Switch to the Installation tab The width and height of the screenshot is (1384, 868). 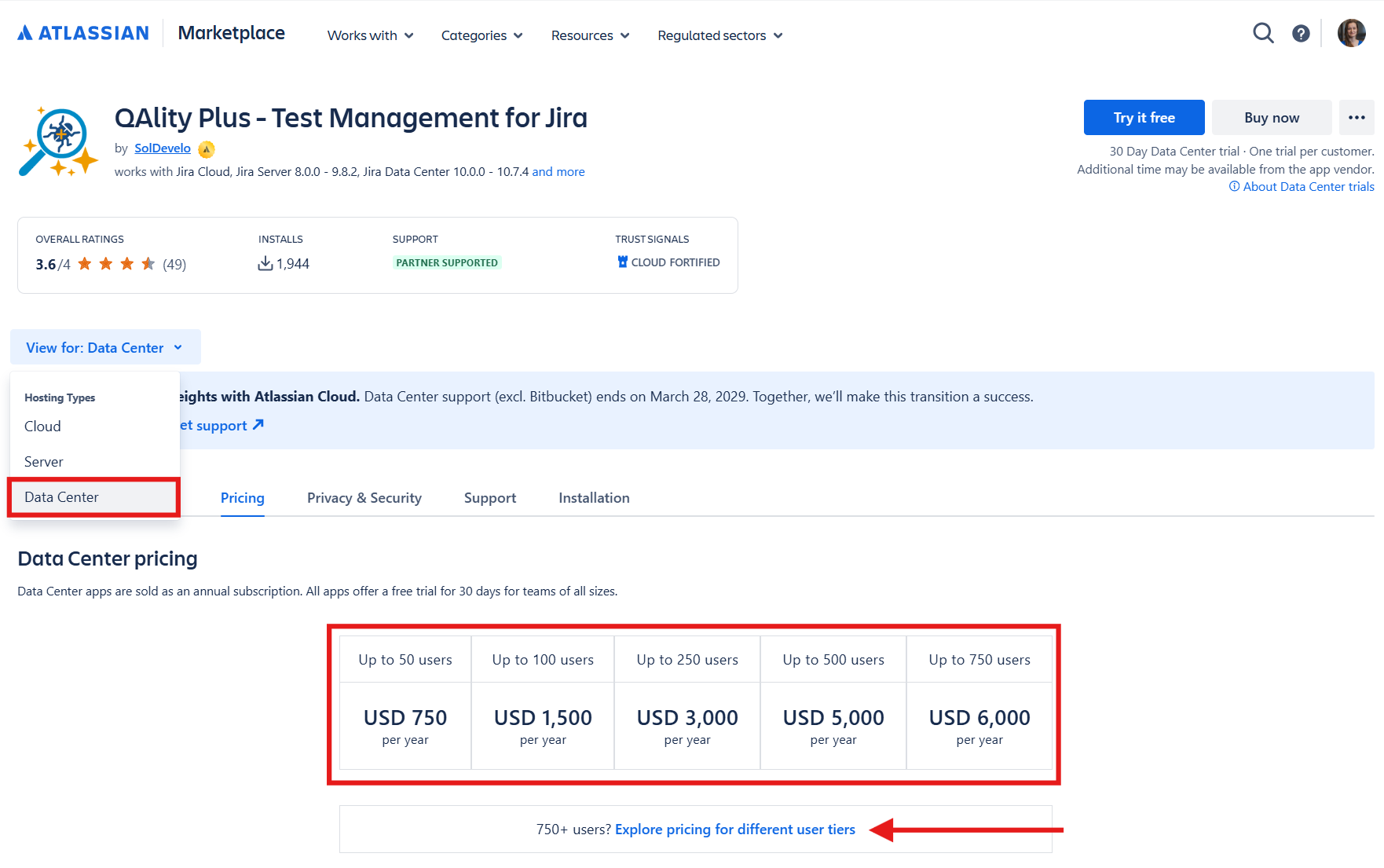click(594, 498)
